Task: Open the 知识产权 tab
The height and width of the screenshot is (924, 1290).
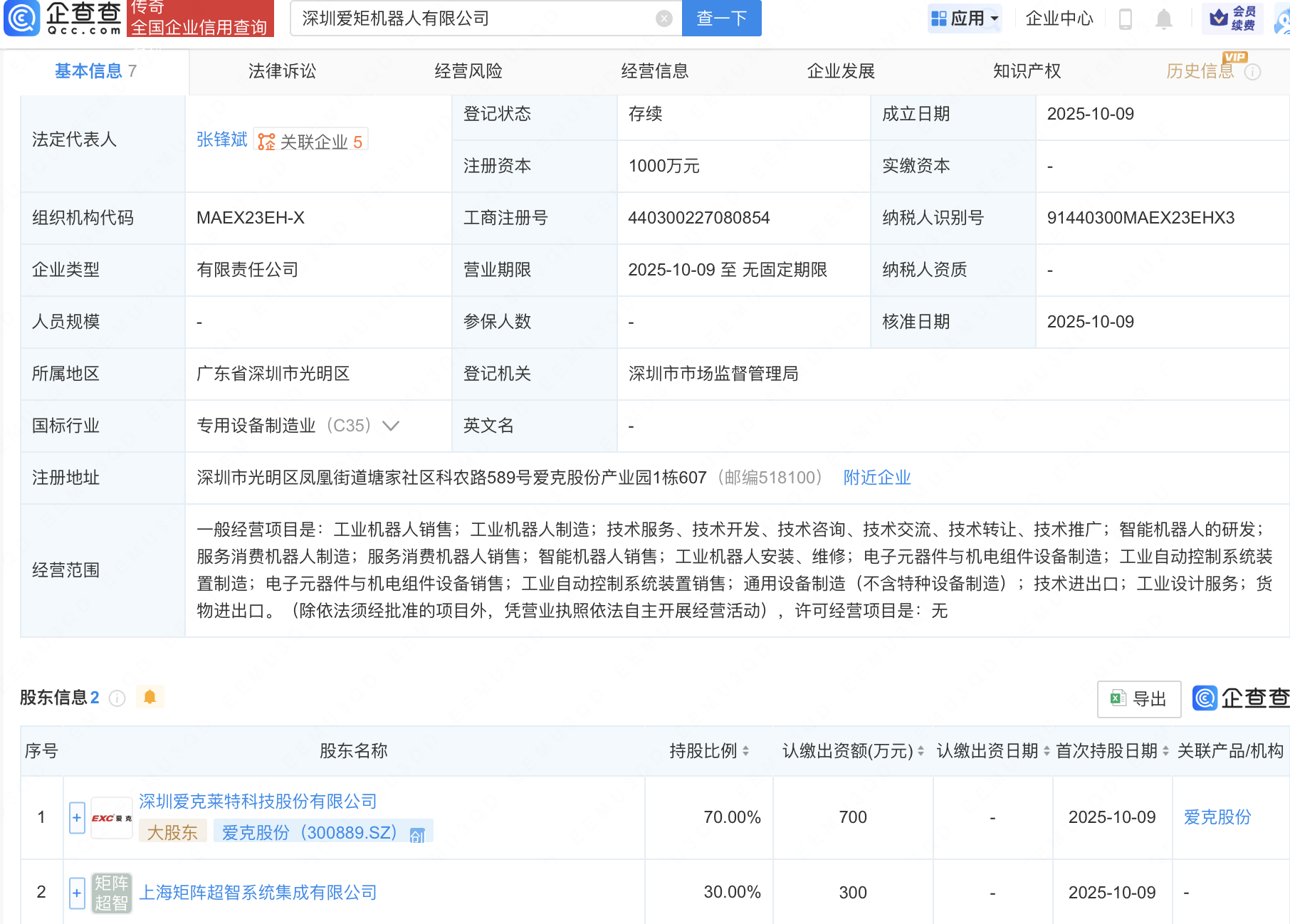Action: coord(1027,71)
